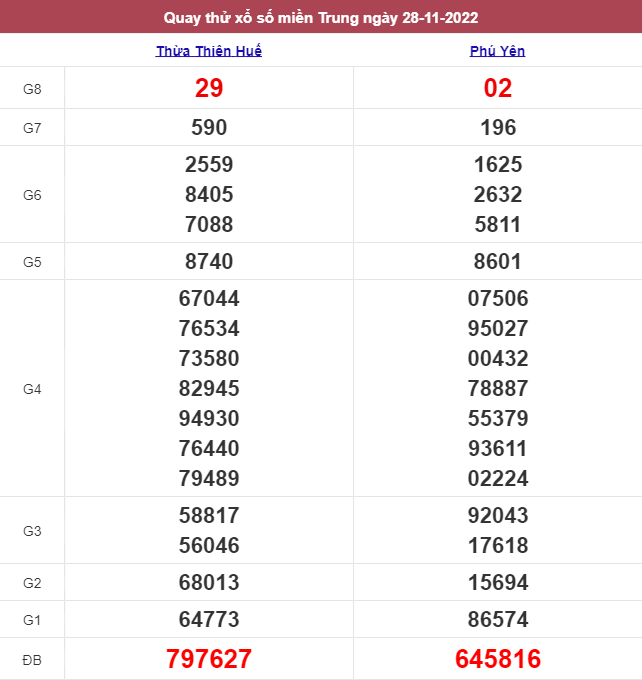Click the G4 number 82945
This screenshot has width=642, height=680.
point(209,388)
